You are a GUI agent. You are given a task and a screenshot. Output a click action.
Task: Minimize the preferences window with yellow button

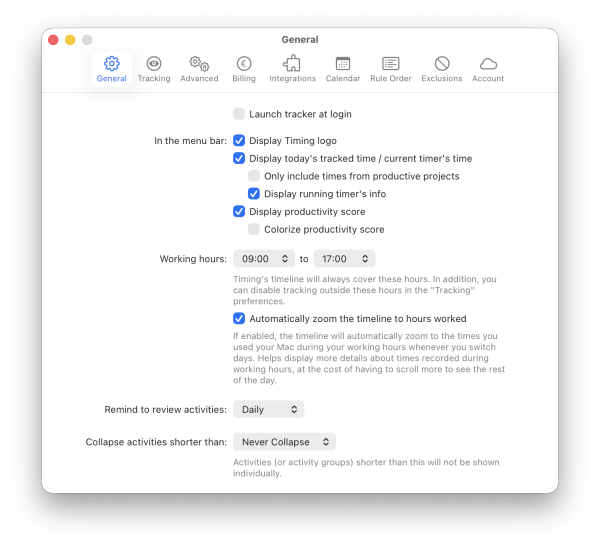70,40
